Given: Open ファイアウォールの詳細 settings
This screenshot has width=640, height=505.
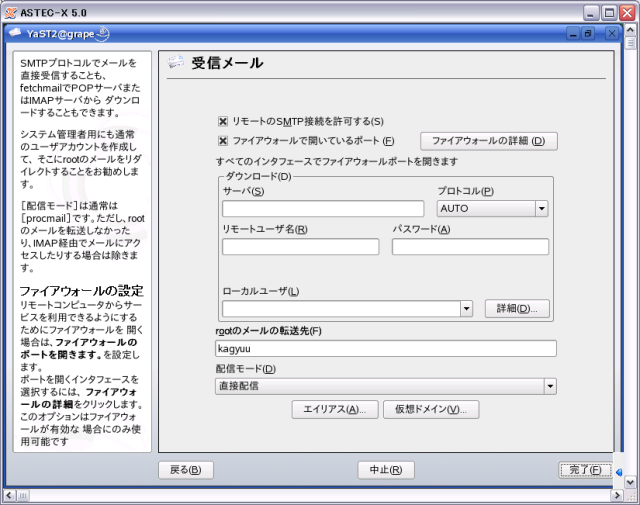Looking at the screenshot, I should [487, 141].
